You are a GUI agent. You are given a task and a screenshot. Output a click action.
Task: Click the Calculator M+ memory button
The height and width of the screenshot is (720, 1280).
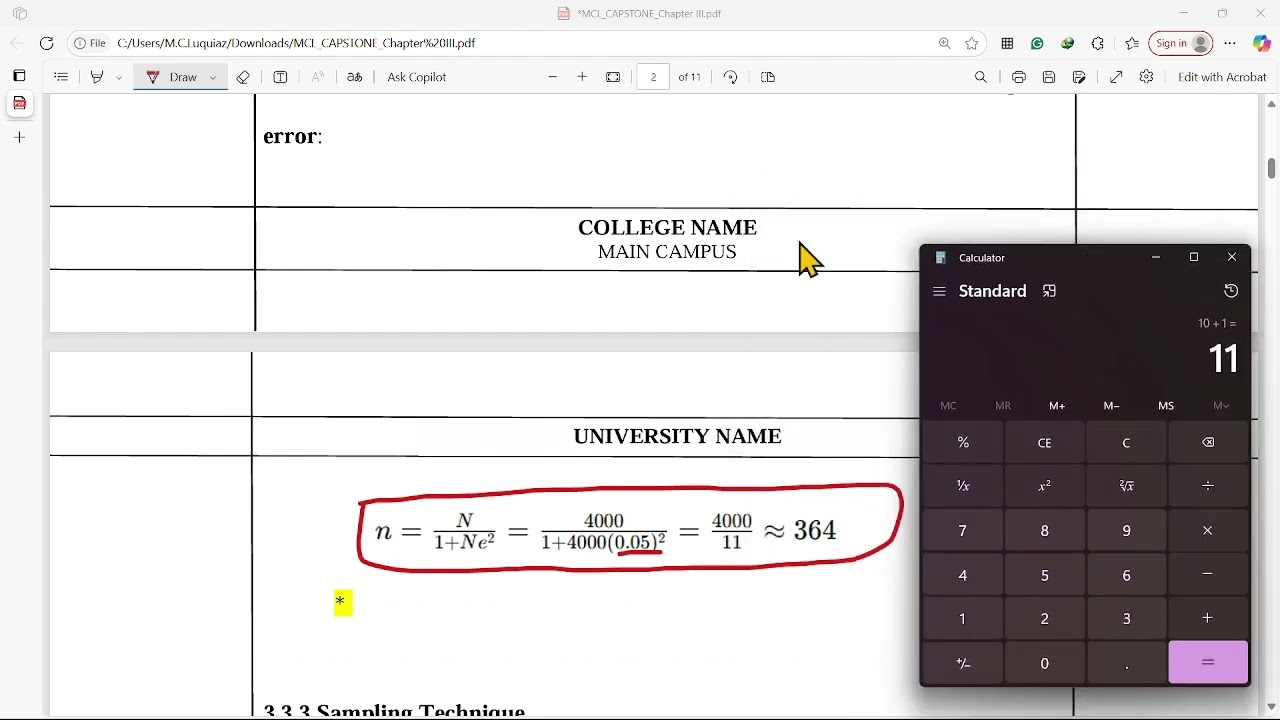pyautogui.click(x=1057, y=406)
